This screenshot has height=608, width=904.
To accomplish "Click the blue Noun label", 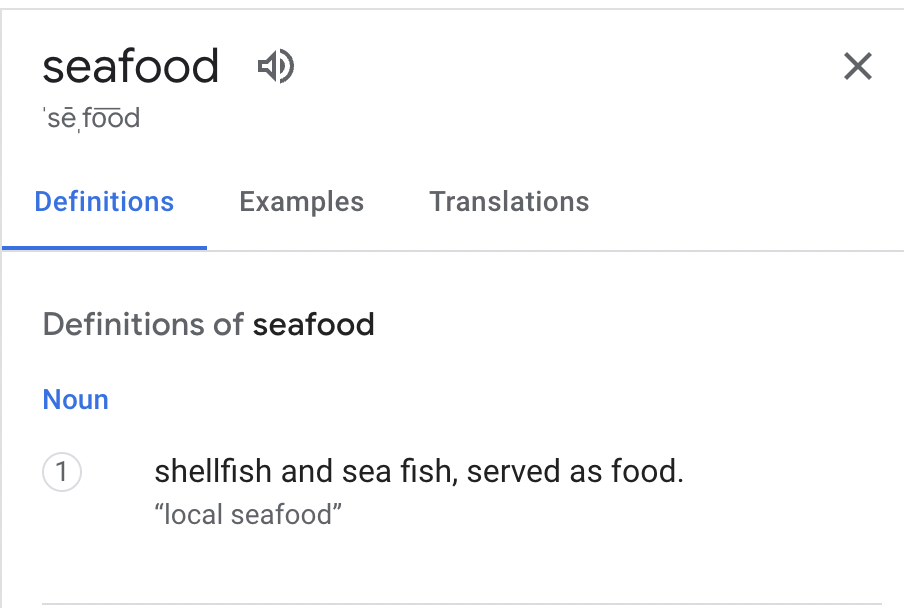I will point(75,400).
